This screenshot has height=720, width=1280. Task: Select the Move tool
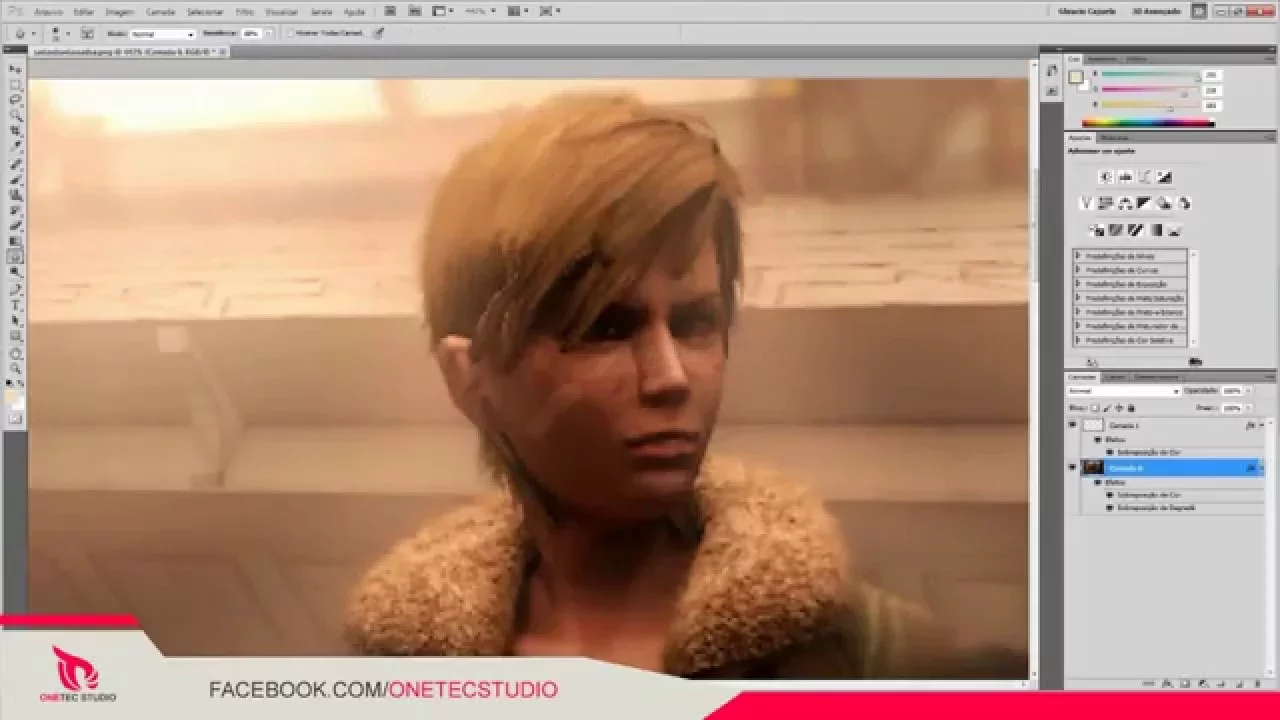[x=16, y=70]
